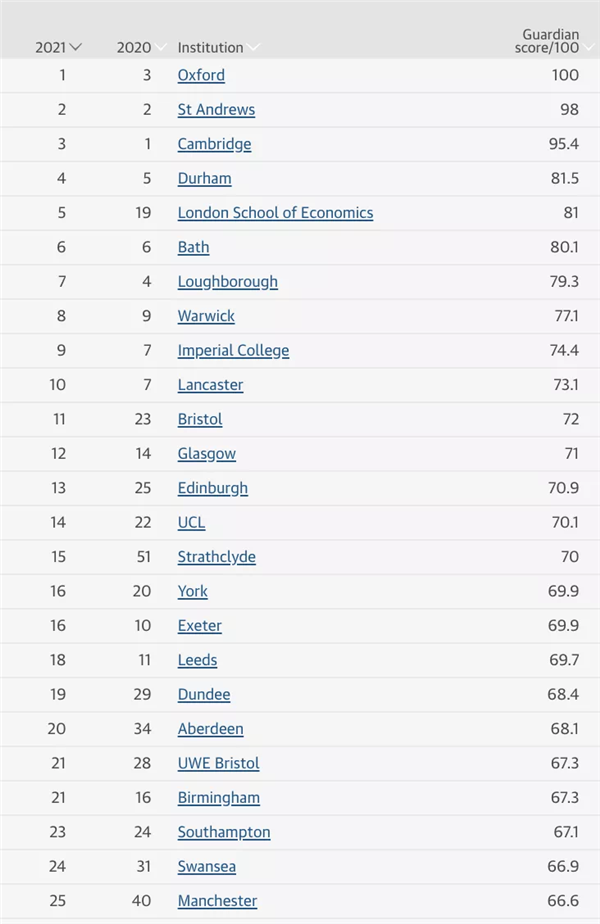View the Strathclyde institution page
This screenshot has height=924, width=600.
pos(217,557)
